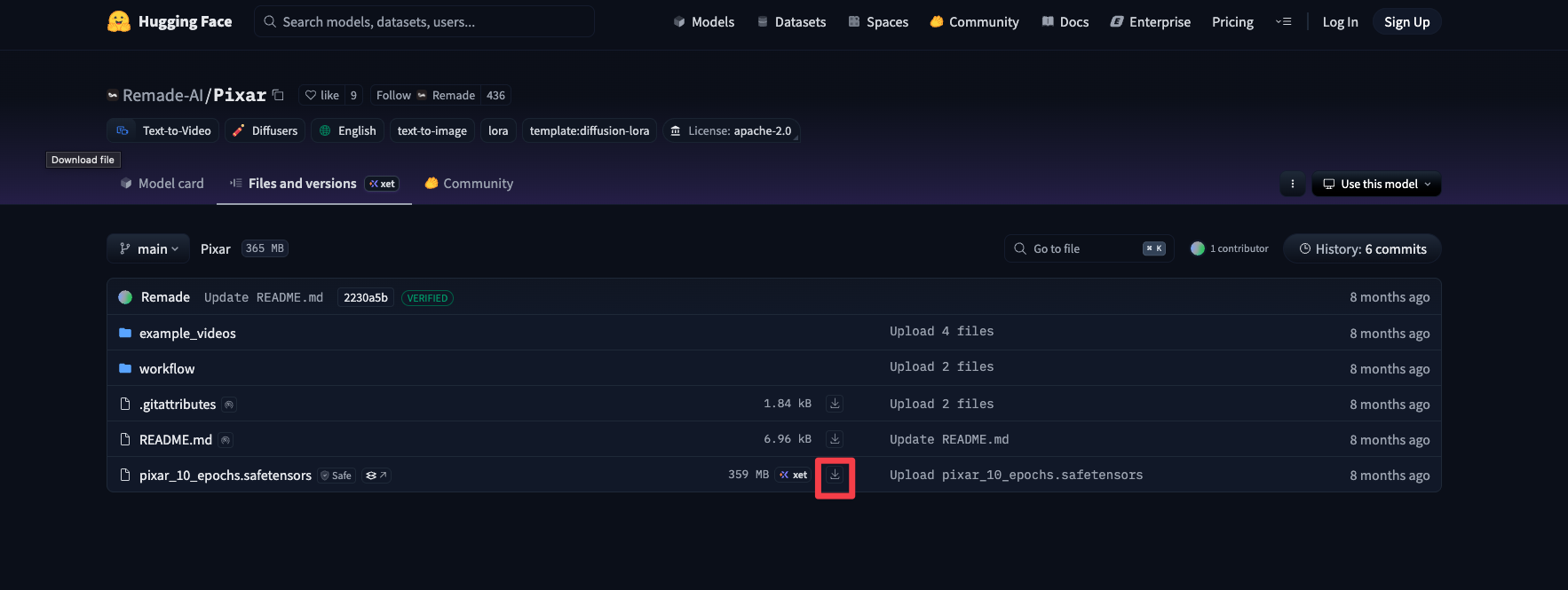Focus the Go to file search box
The height and width of the screenshot is (590, 1568).
coord(1089,248)
